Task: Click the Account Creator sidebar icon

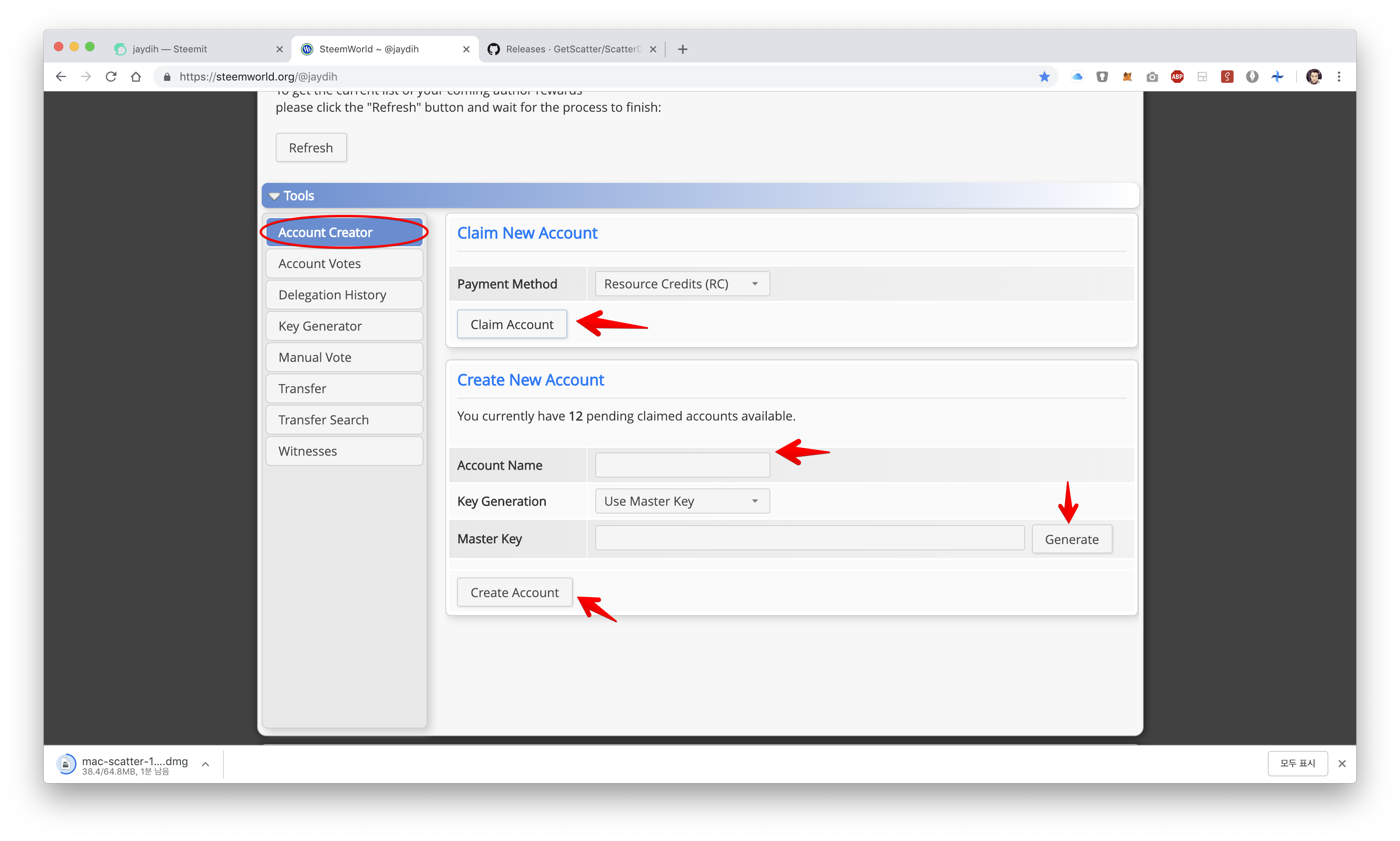Action: [x=345, y=232]
